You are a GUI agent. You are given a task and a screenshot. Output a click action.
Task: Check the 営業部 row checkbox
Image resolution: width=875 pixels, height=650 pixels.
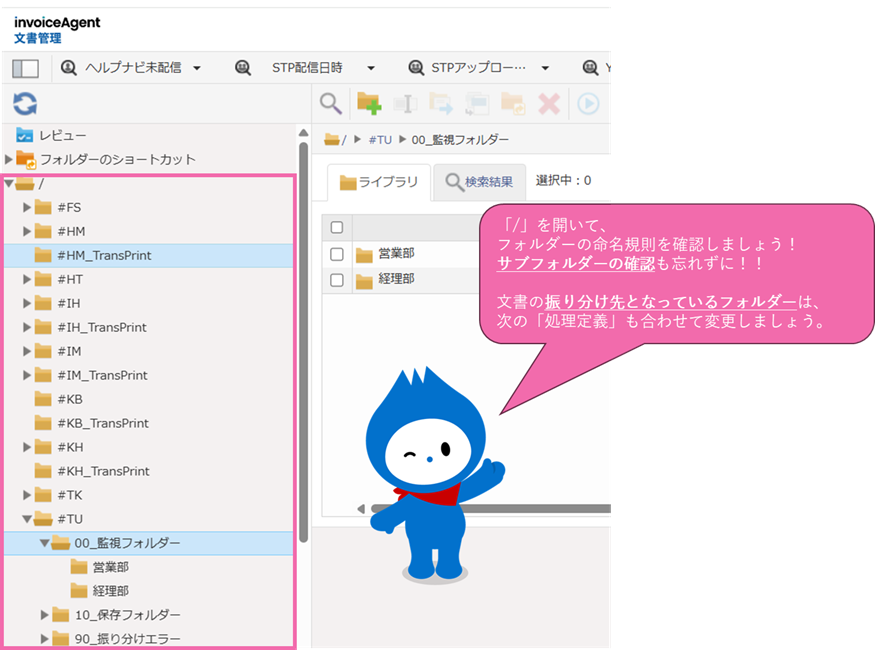pos(337,254)
